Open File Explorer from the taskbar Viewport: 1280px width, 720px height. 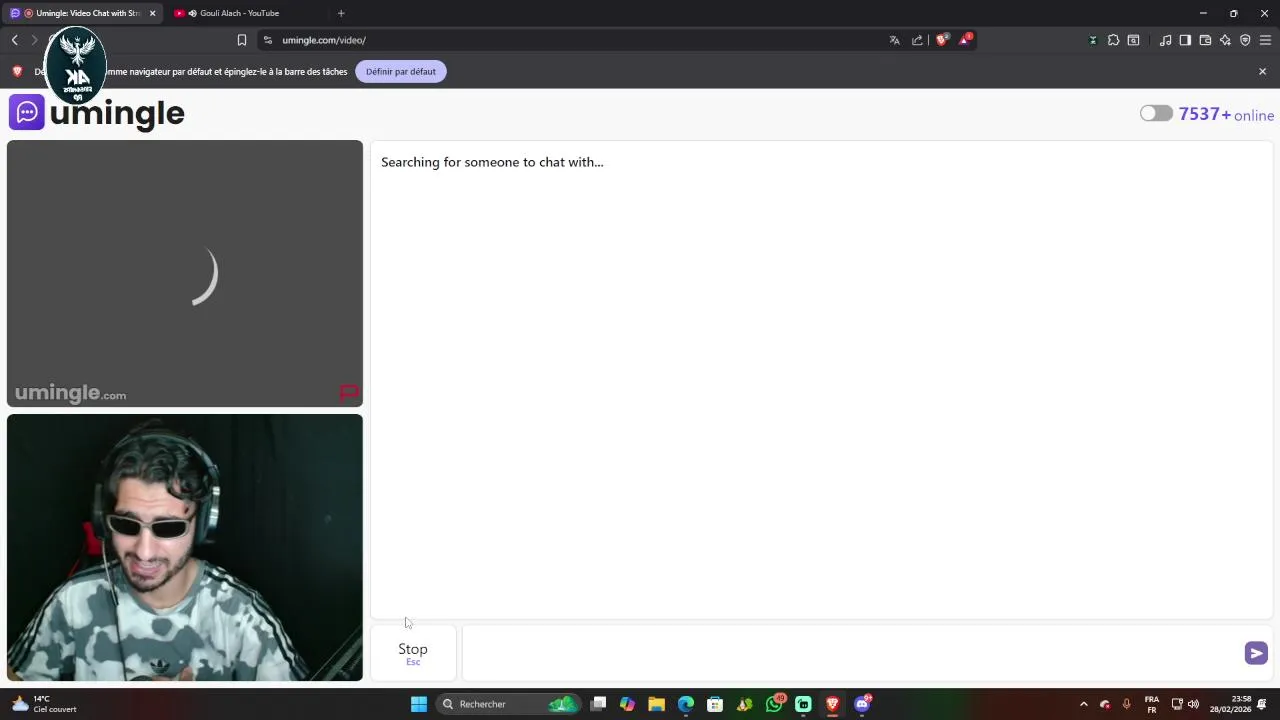[x=656, y=704]
